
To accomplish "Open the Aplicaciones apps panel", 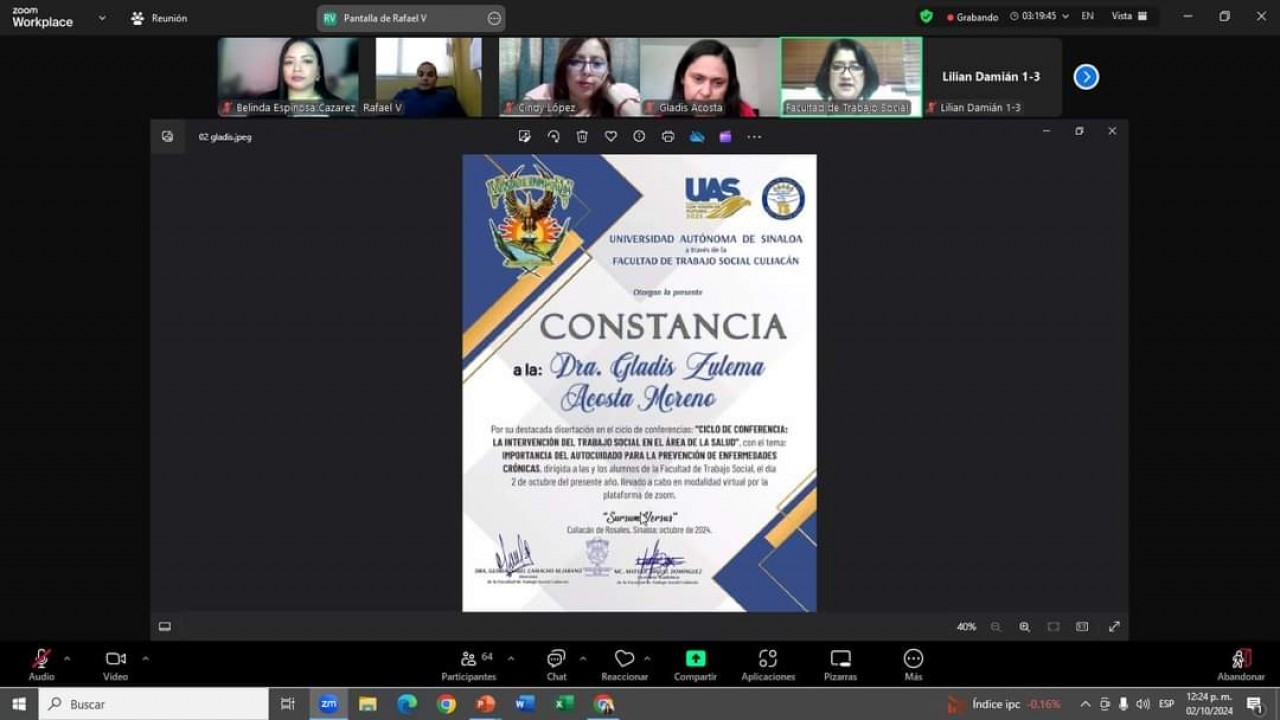I will pos(767,662).
